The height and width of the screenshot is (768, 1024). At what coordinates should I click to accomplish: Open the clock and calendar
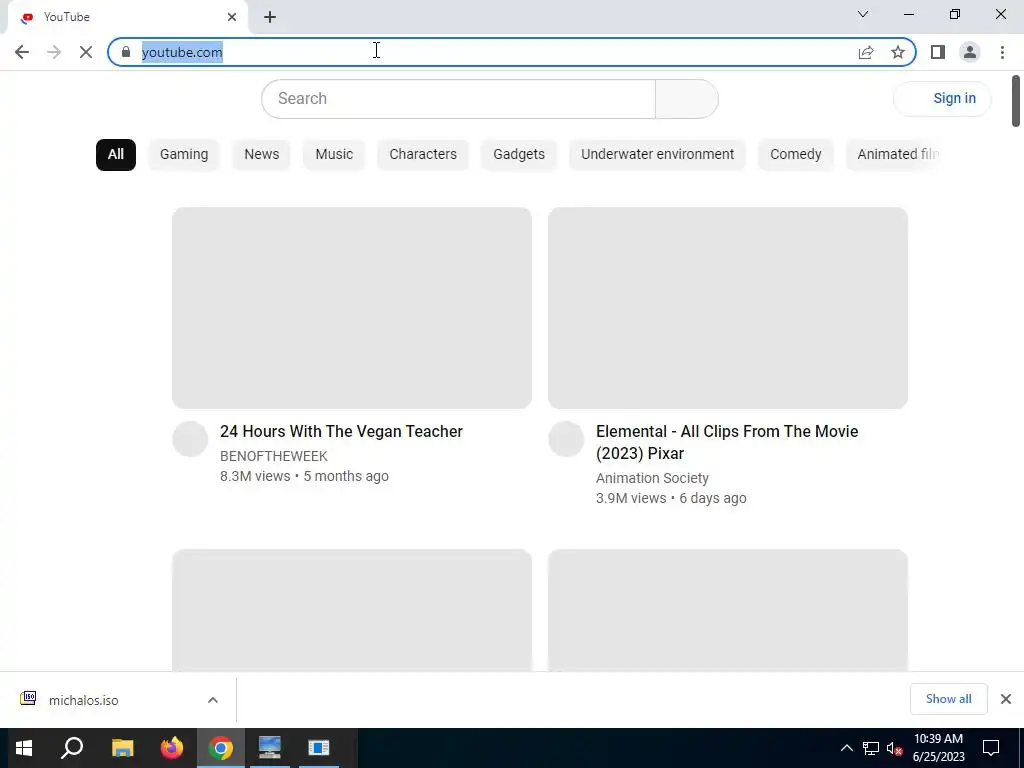[x=938, y=748]
